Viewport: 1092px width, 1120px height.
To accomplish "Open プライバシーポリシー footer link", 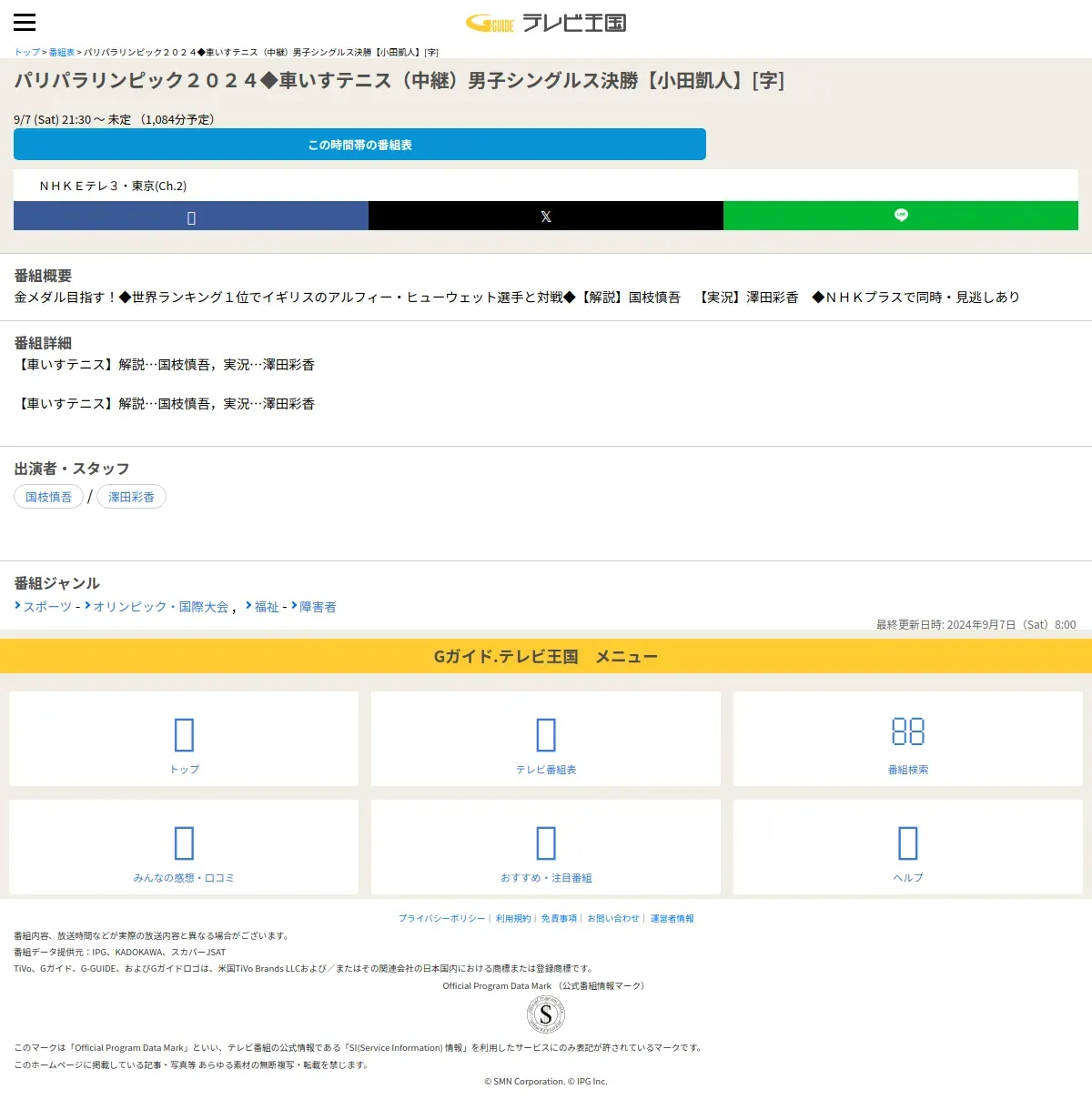I will [x=441, y=919].
